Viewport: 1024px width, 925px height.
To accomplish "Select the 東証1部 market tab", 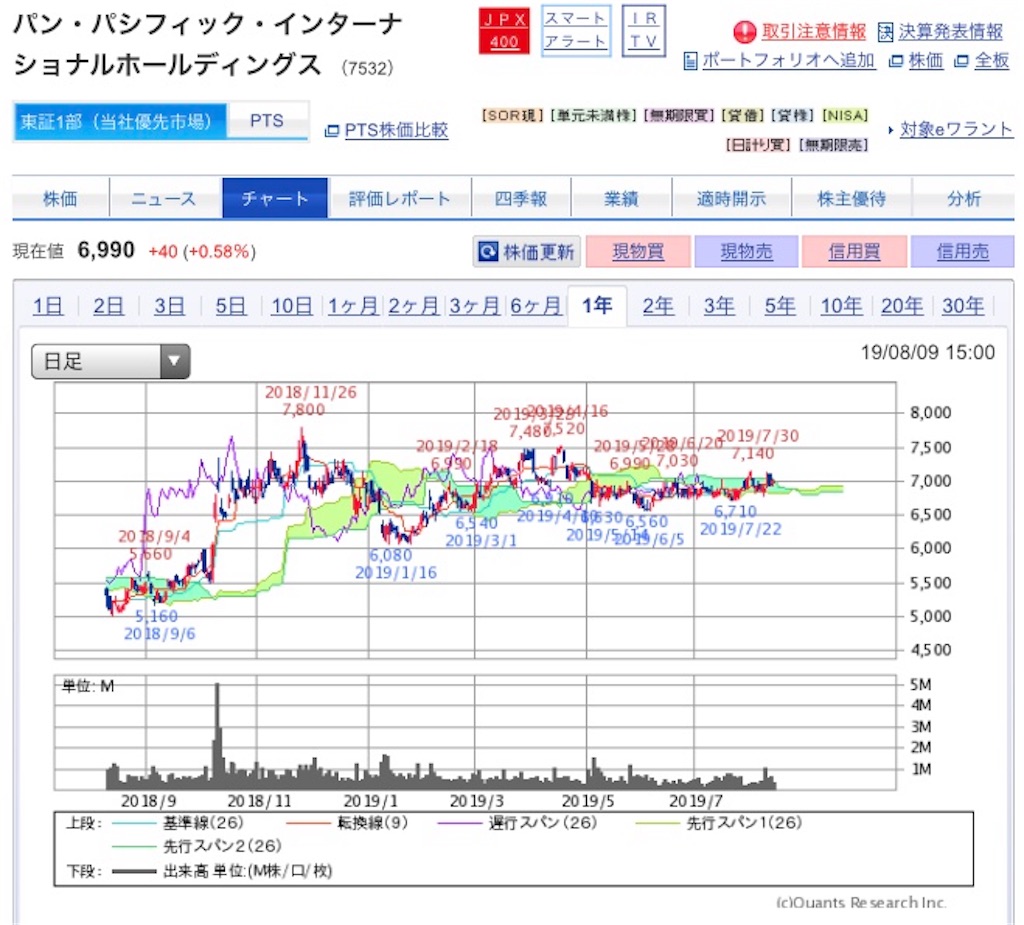I will 120,122.
